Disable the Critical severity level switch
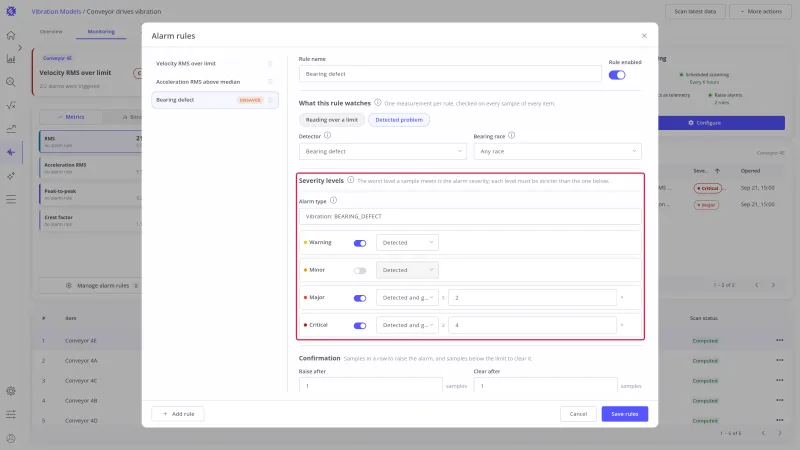Screen dimensions: 800x450 point(360,326)
